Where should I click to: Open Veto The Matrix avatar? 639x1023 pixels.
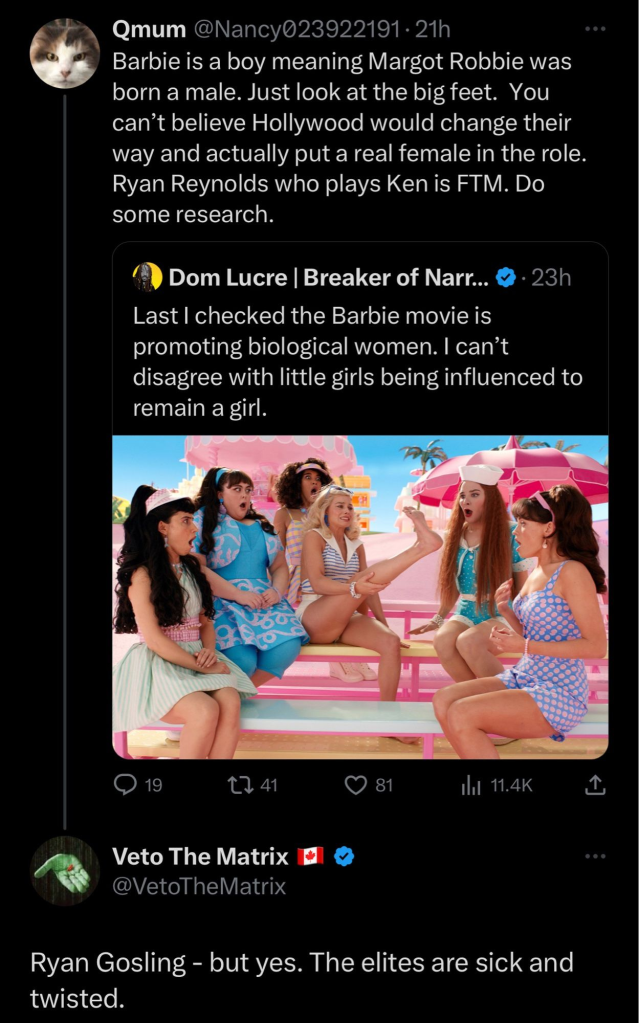(x=65, y=871)
